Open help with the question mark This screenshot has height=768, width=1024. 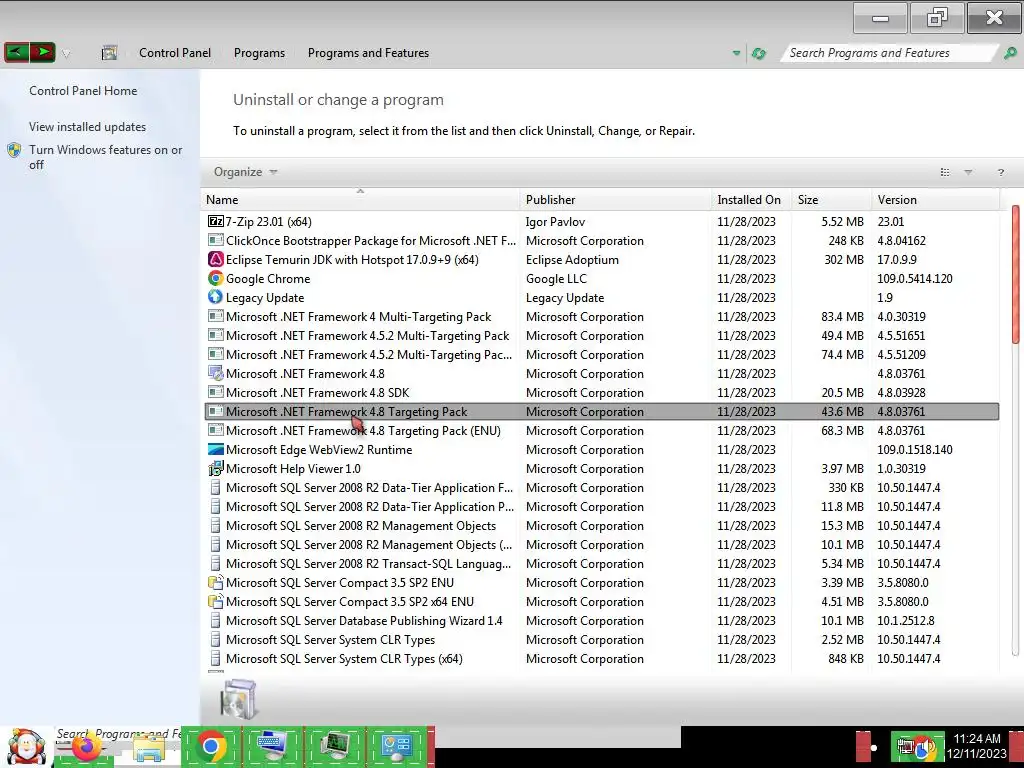pyautogui.click(x=1000, y=172)
